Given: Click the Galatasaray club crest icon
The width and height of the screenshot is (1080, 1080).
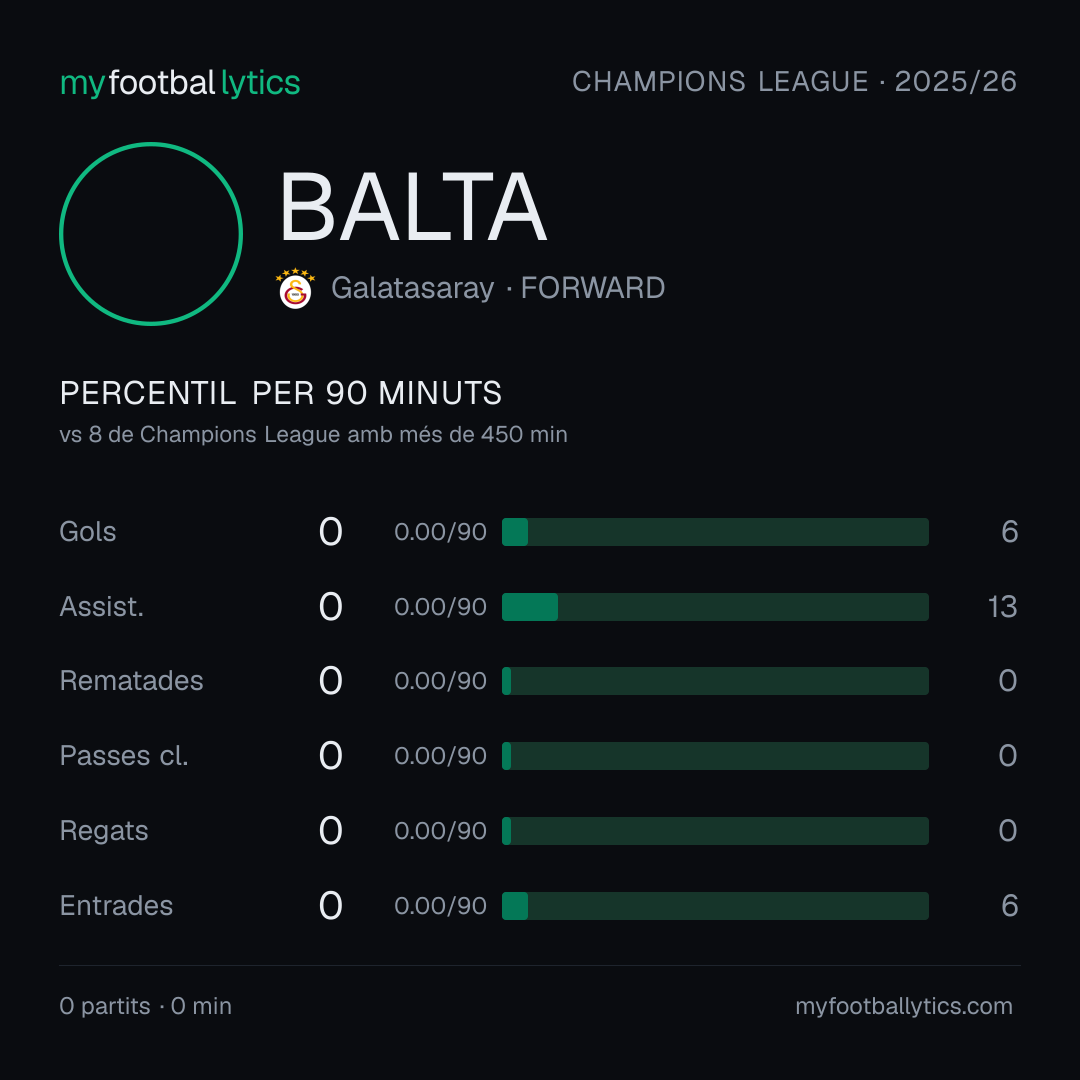Looking at the screenshot, I should [x=295, y=289].
